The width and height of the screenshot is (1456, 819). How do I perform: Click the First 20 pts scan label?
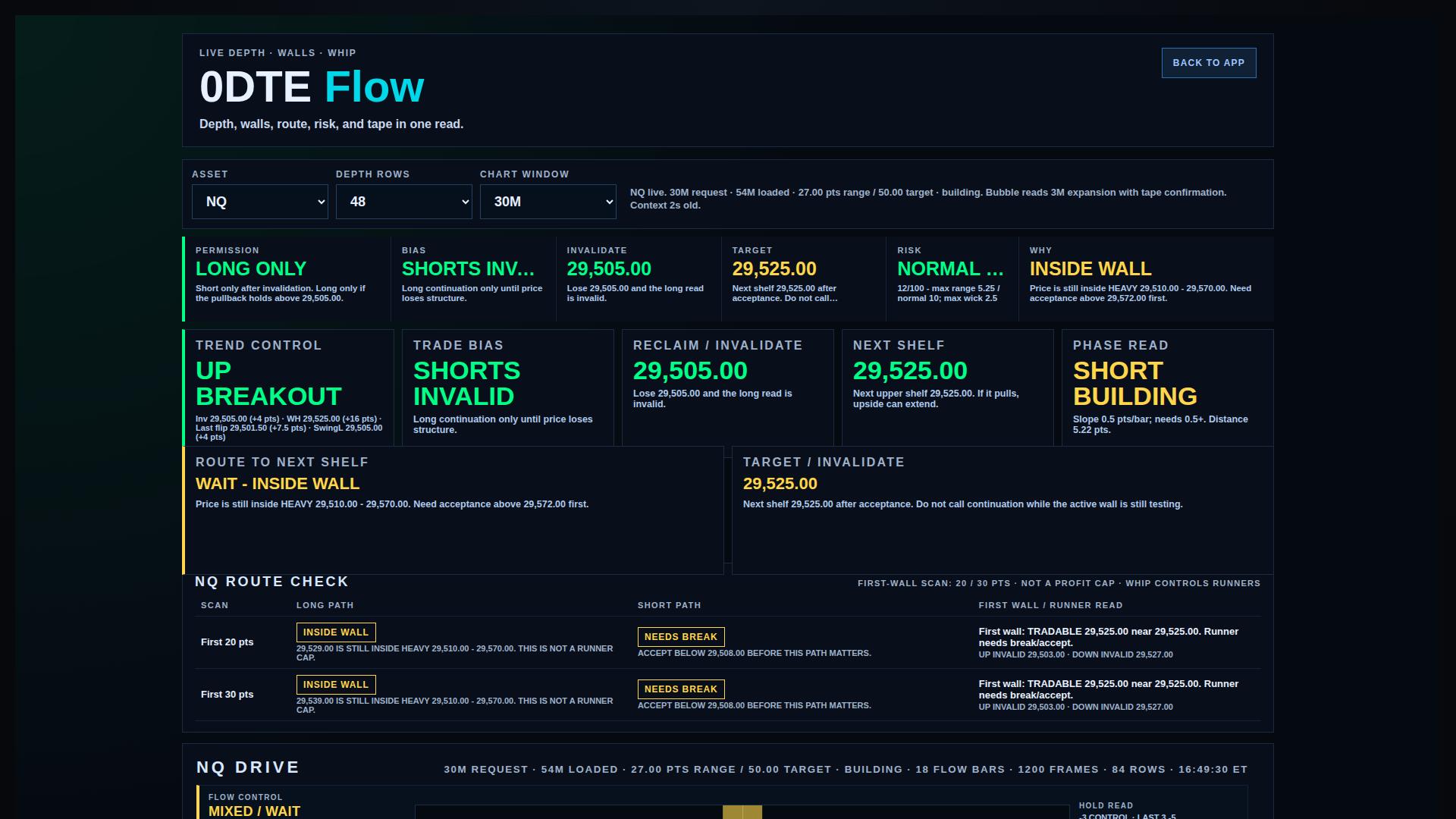(x=227, y=642)
